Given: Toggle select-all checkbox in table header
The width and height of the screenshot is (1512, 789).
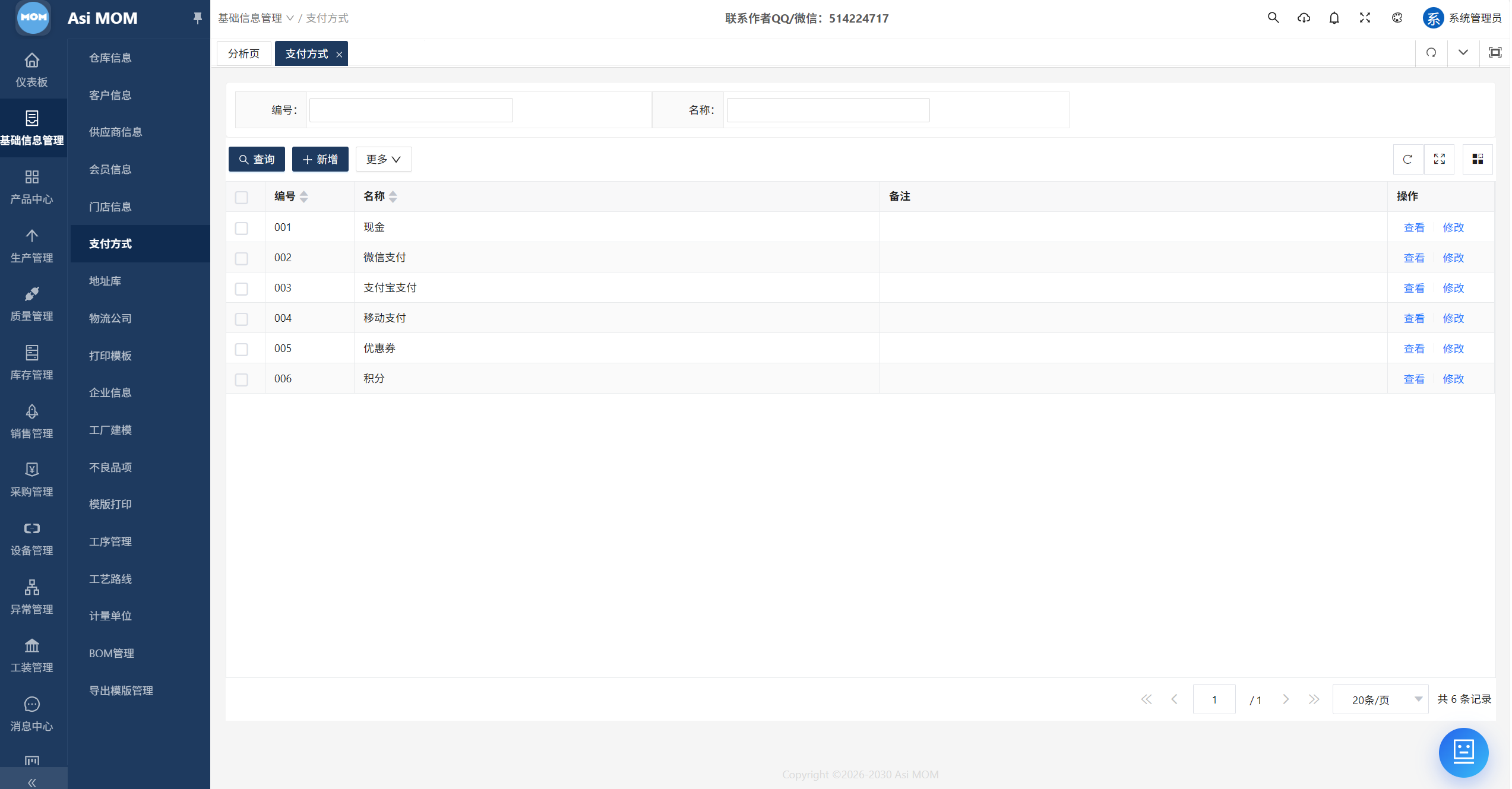Looking at the screenshot, I should coord(242,197).
